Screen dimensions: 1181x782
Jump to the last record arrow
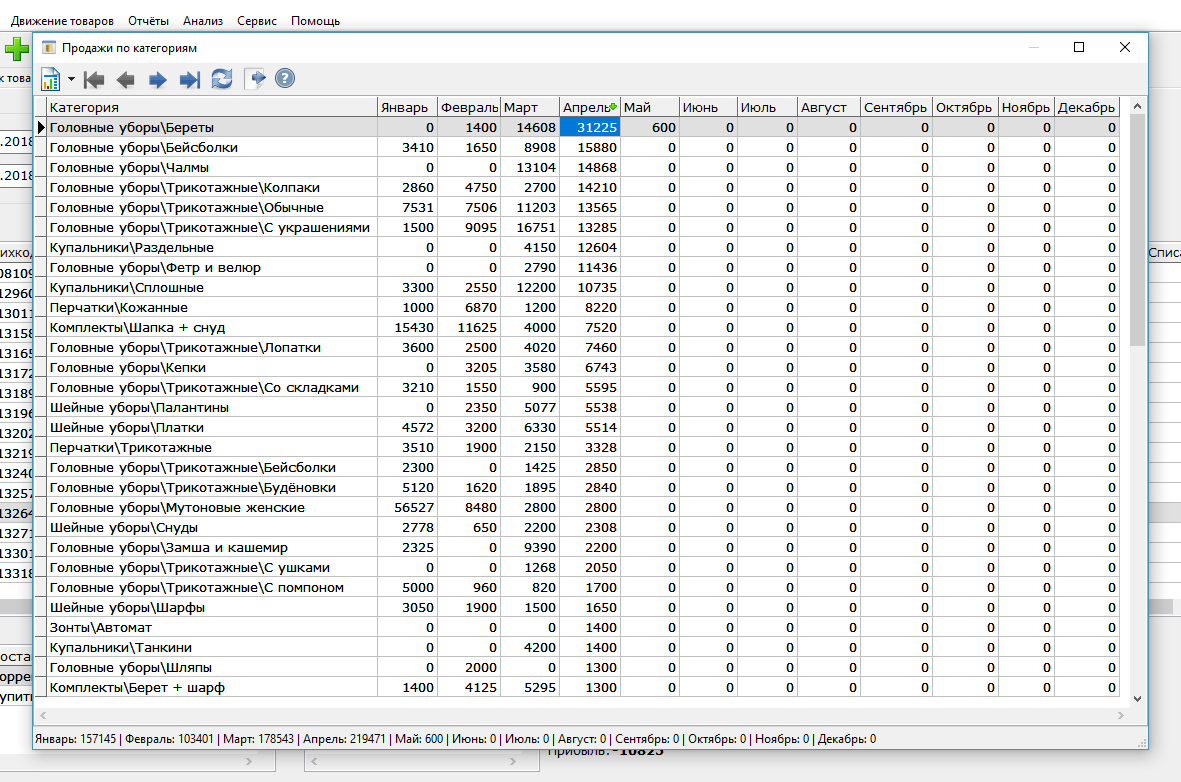point(190,79)
